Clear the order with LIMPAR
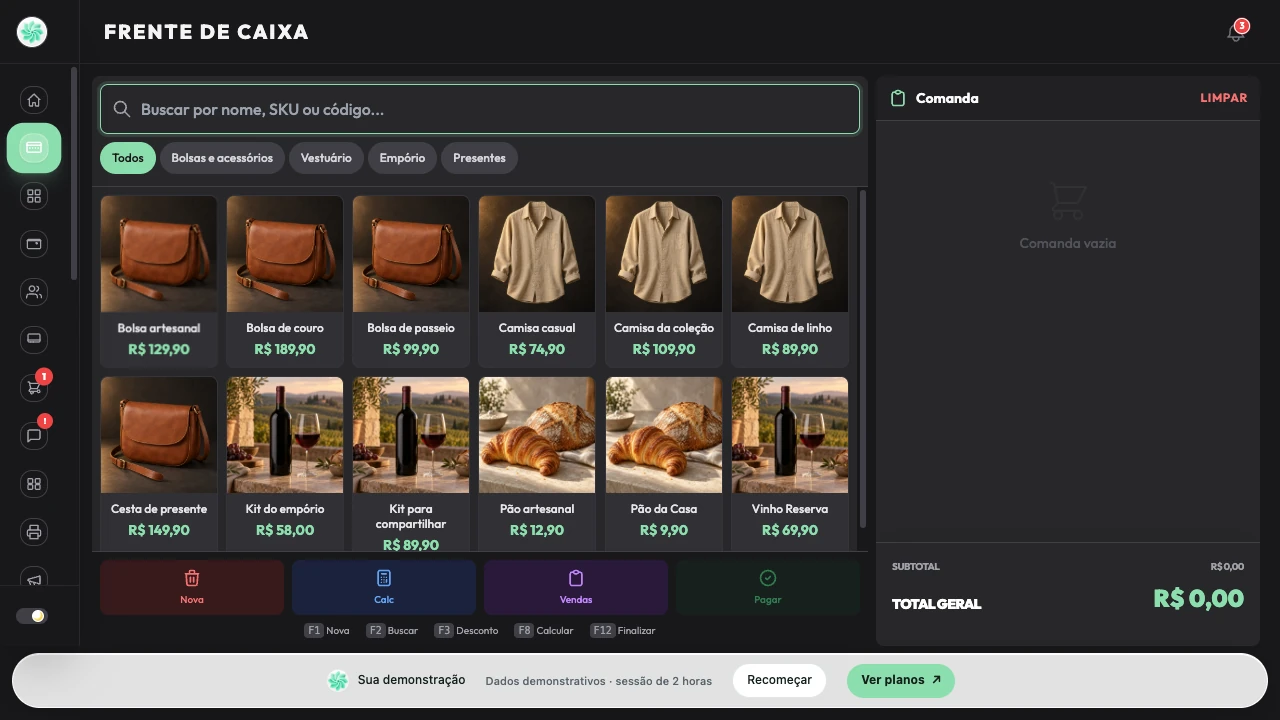This screenshot has height=720, width=1280. pyautogui.click(x=1224, y=98)
